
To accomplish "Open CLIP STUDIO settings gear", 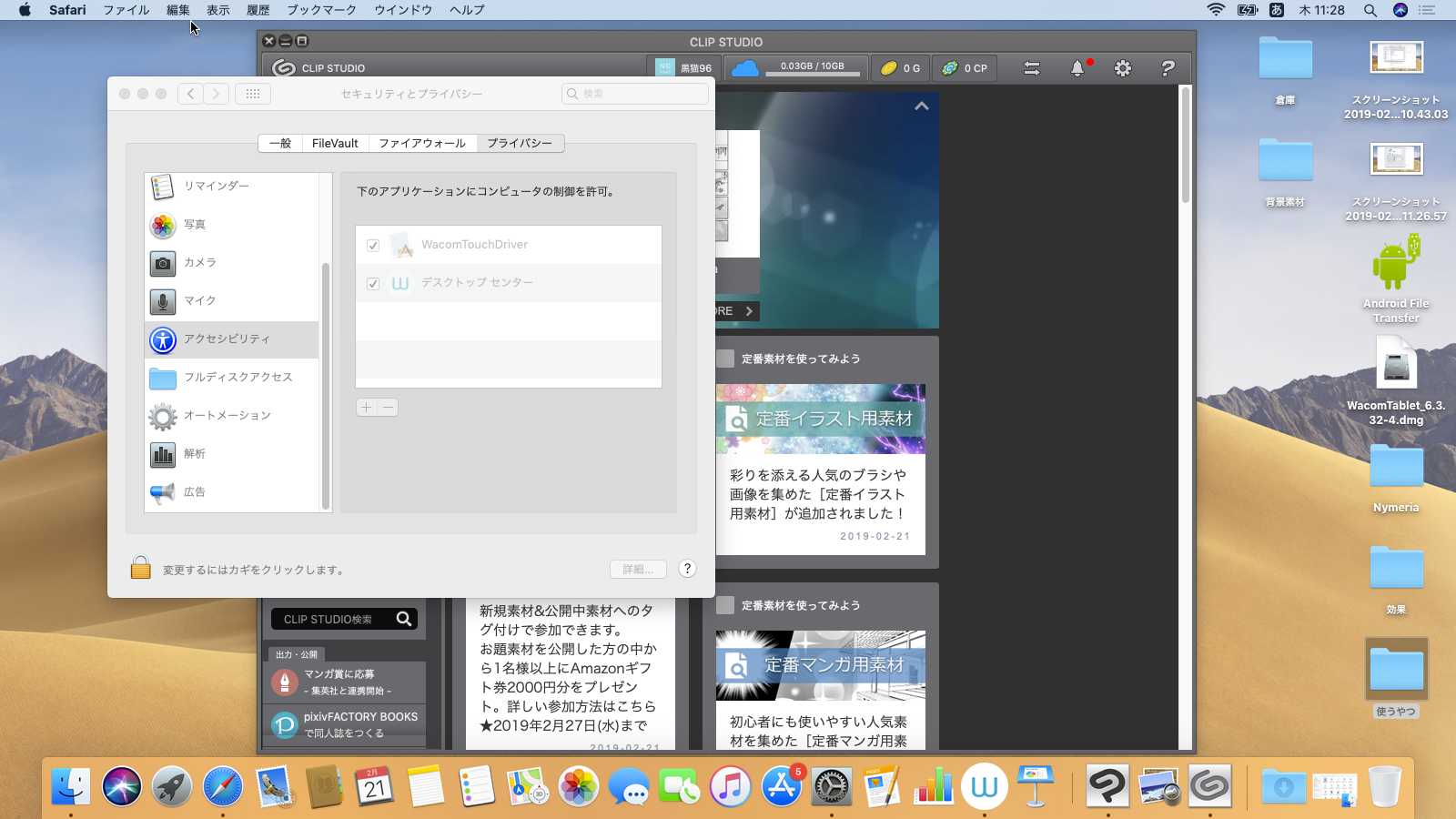I will pyautogui.click(x=1123, y=68).
